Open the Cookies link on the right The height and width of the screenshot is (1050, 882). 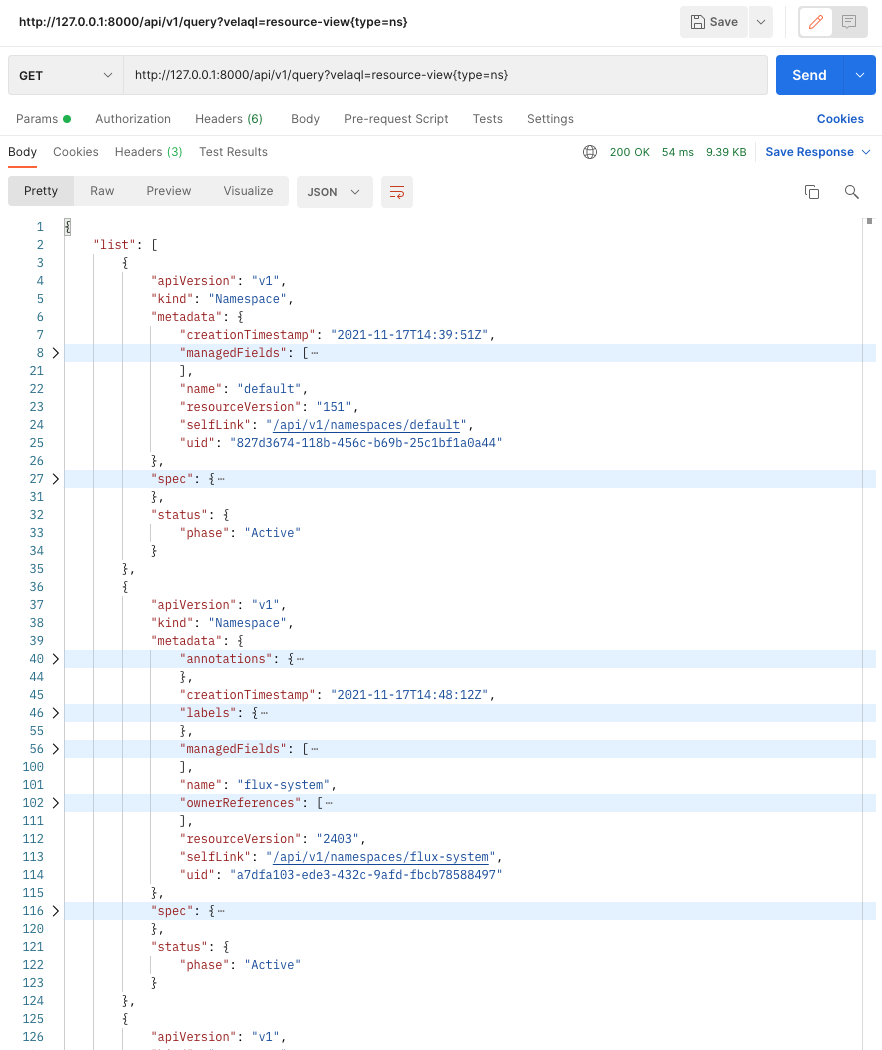click(840, 119)
